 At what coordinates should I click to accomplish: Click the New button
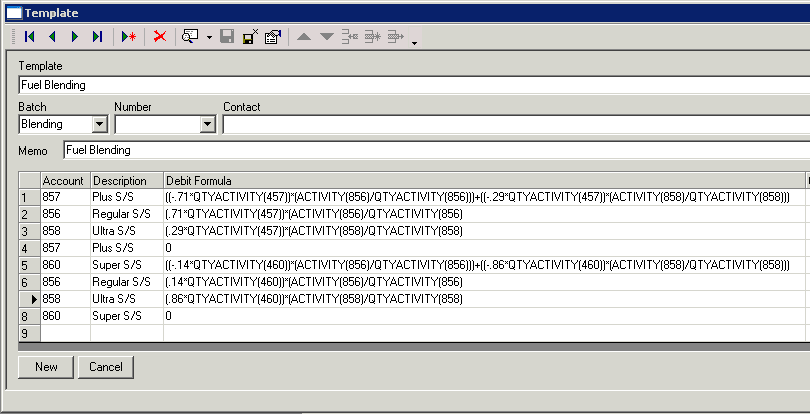[46, 367]
